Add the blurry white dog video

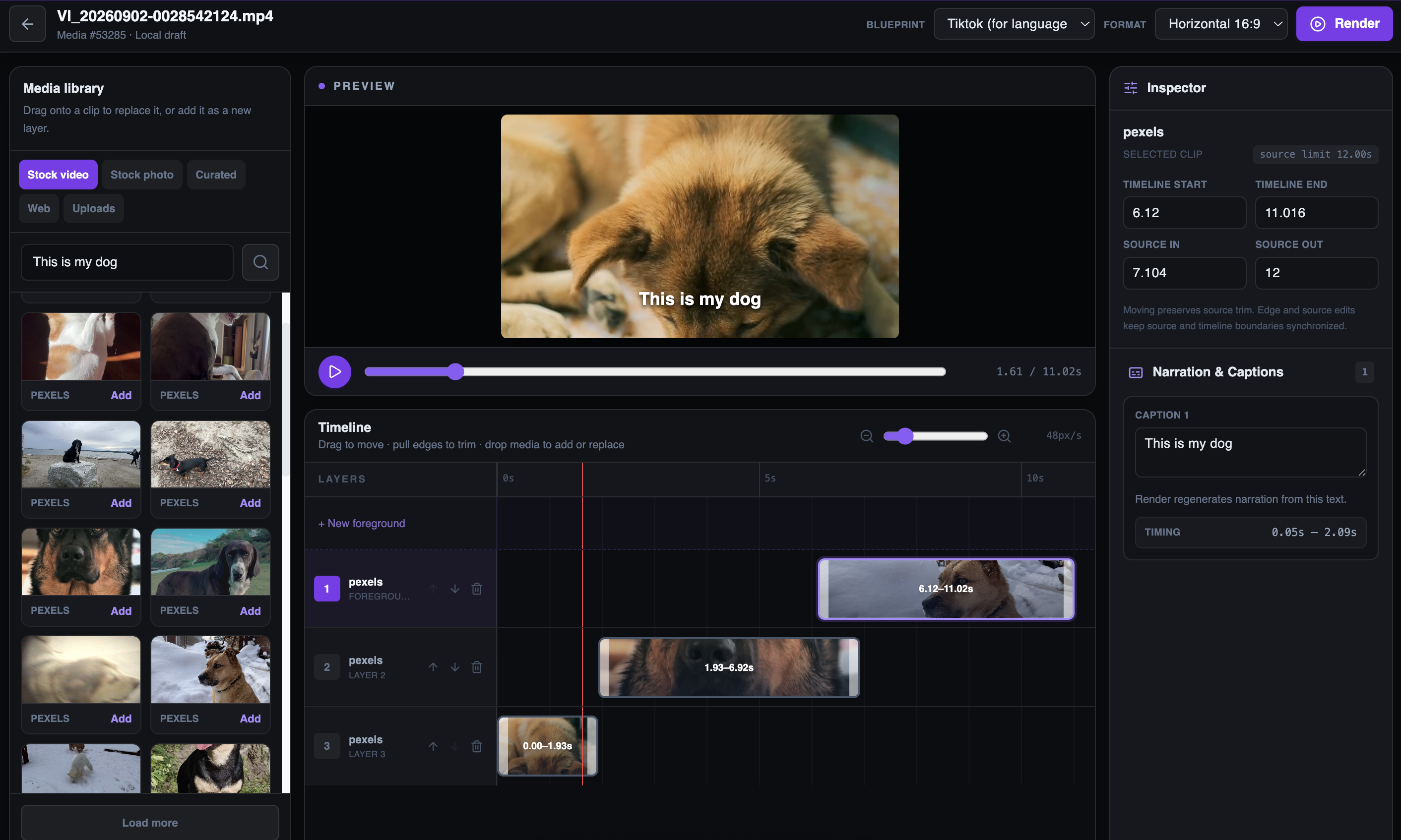(x=121, y=719)
